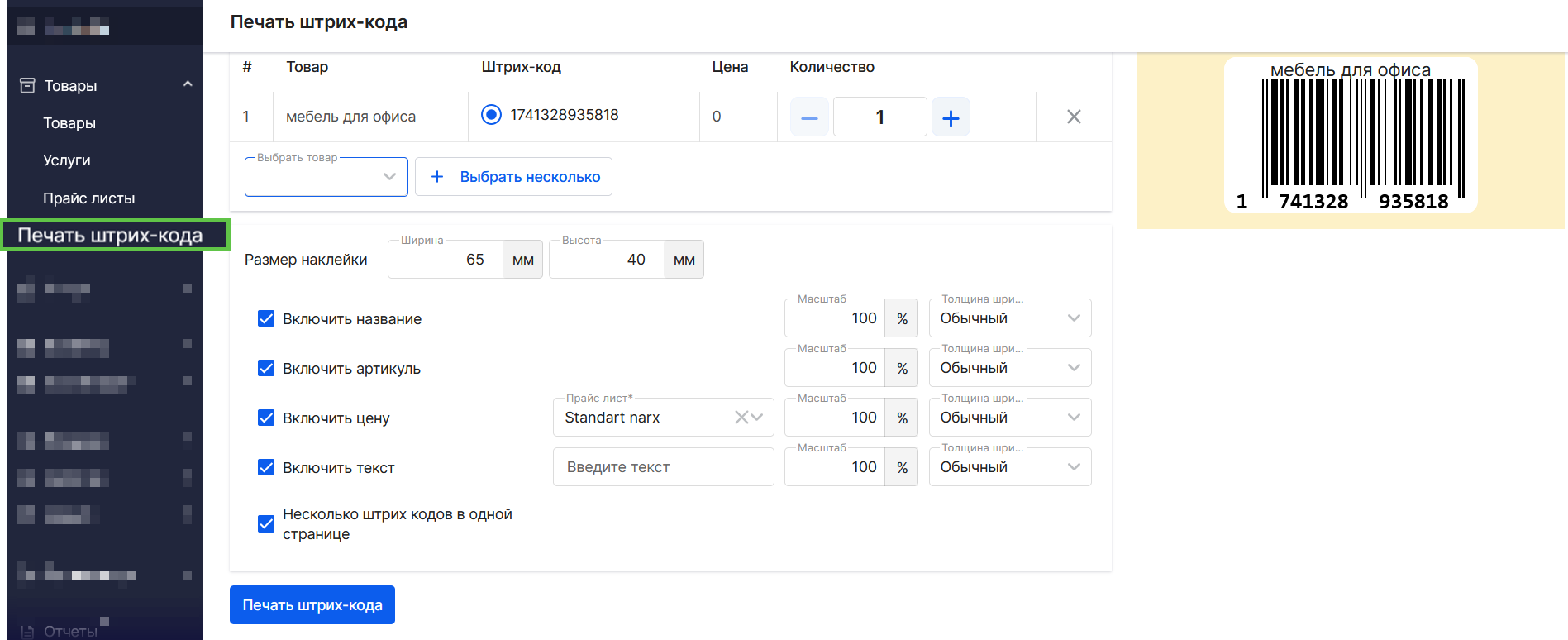Viewport: 1568px width, 640px height.
Task: Go to Услуги menu item
Action: click(x=67, y=160)
